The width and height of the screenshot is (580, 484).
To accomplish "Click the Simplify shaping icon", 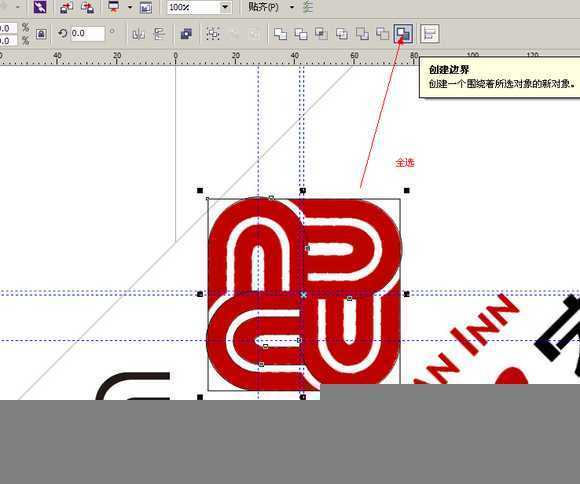I will pos(341,34).
